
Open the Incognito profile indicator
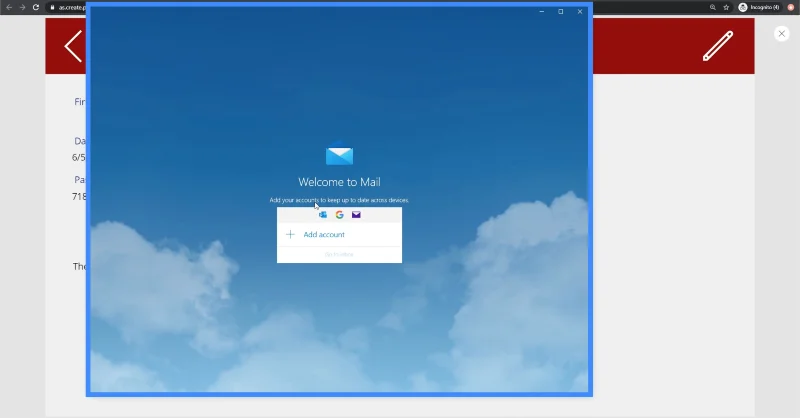pos(759,7)
